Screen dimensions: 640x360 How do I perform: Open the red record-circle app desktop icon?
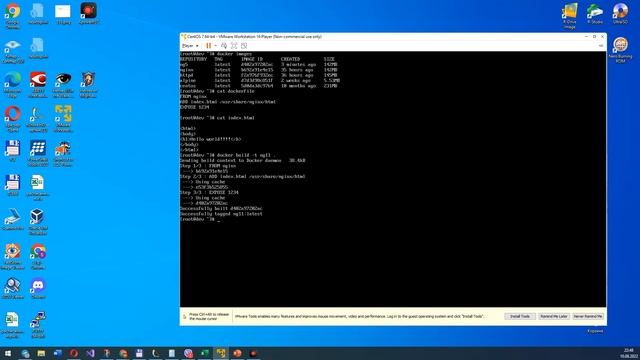click(x=88, y=13)
